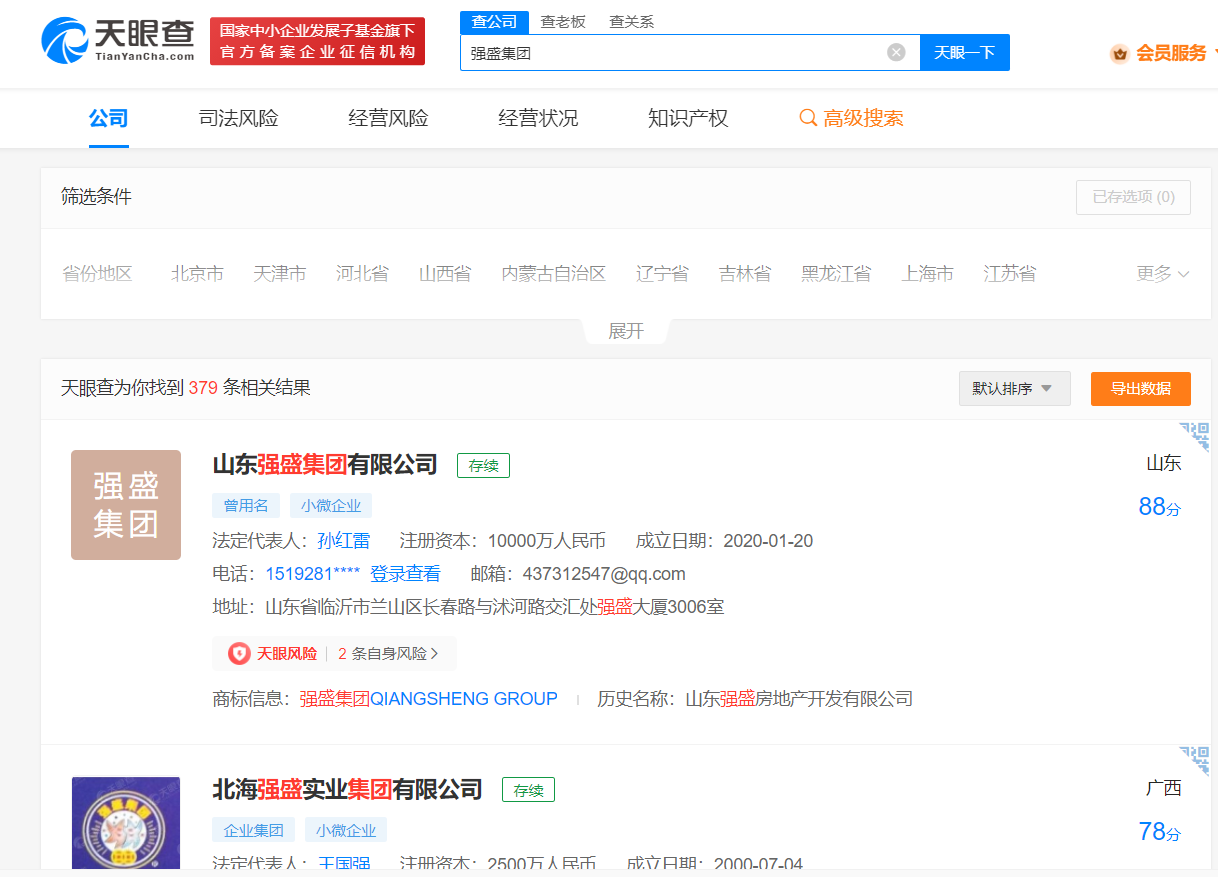Image resolution: width=1218 pixels, height=877 pixels.
Task: Click 登录查看 to view phone
Action: click(405, 574)
